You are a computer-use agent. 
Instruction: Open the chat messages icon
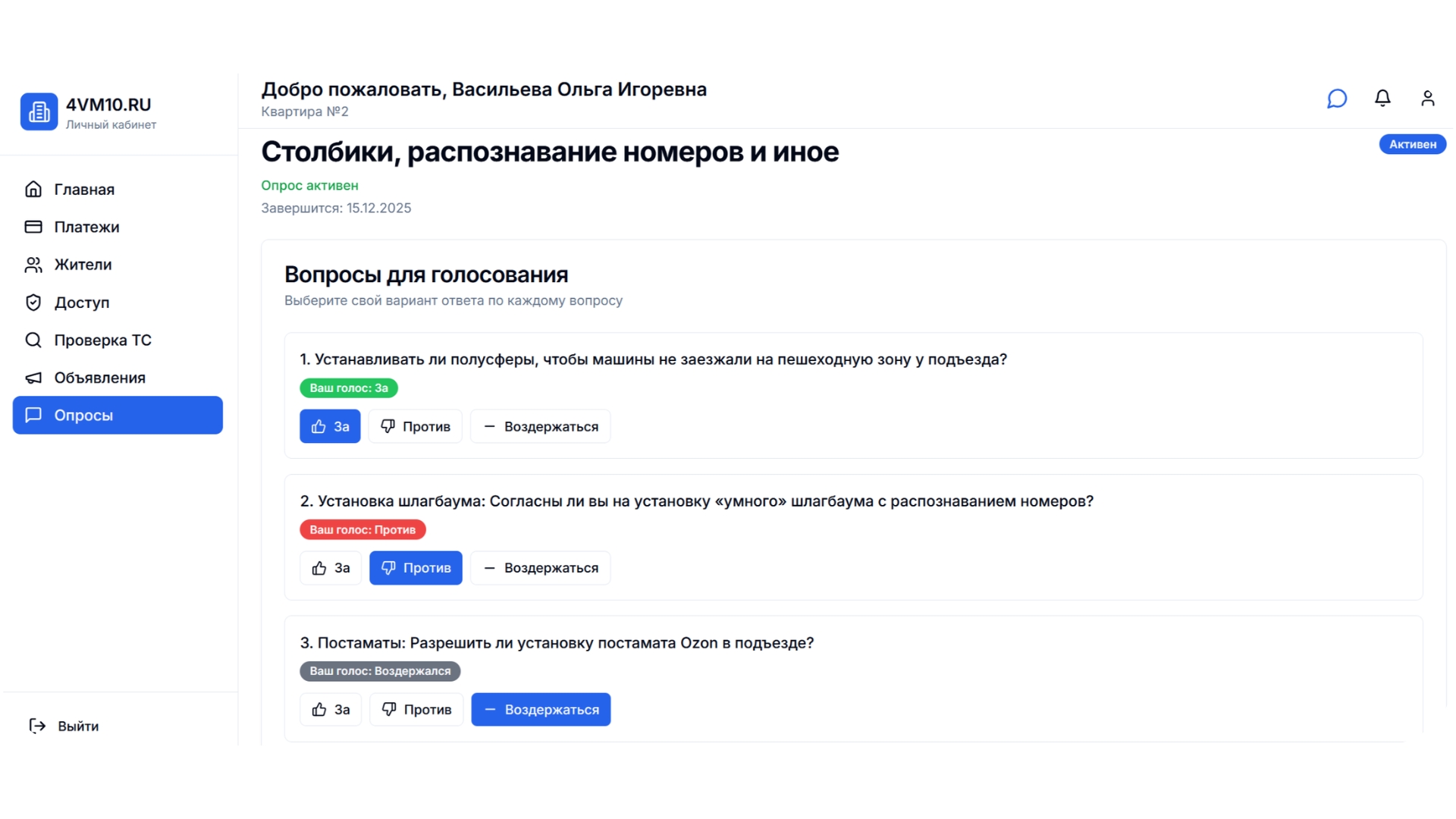[1337, 99]
